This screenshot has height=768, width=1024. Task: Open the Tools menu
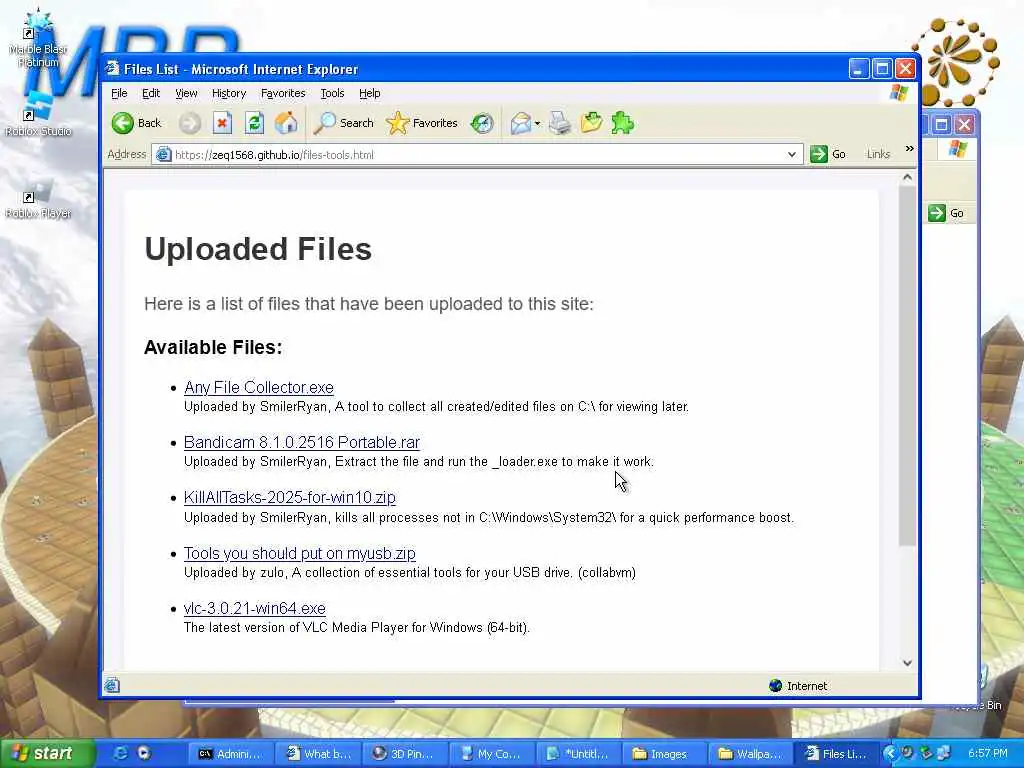pos(332,93)
